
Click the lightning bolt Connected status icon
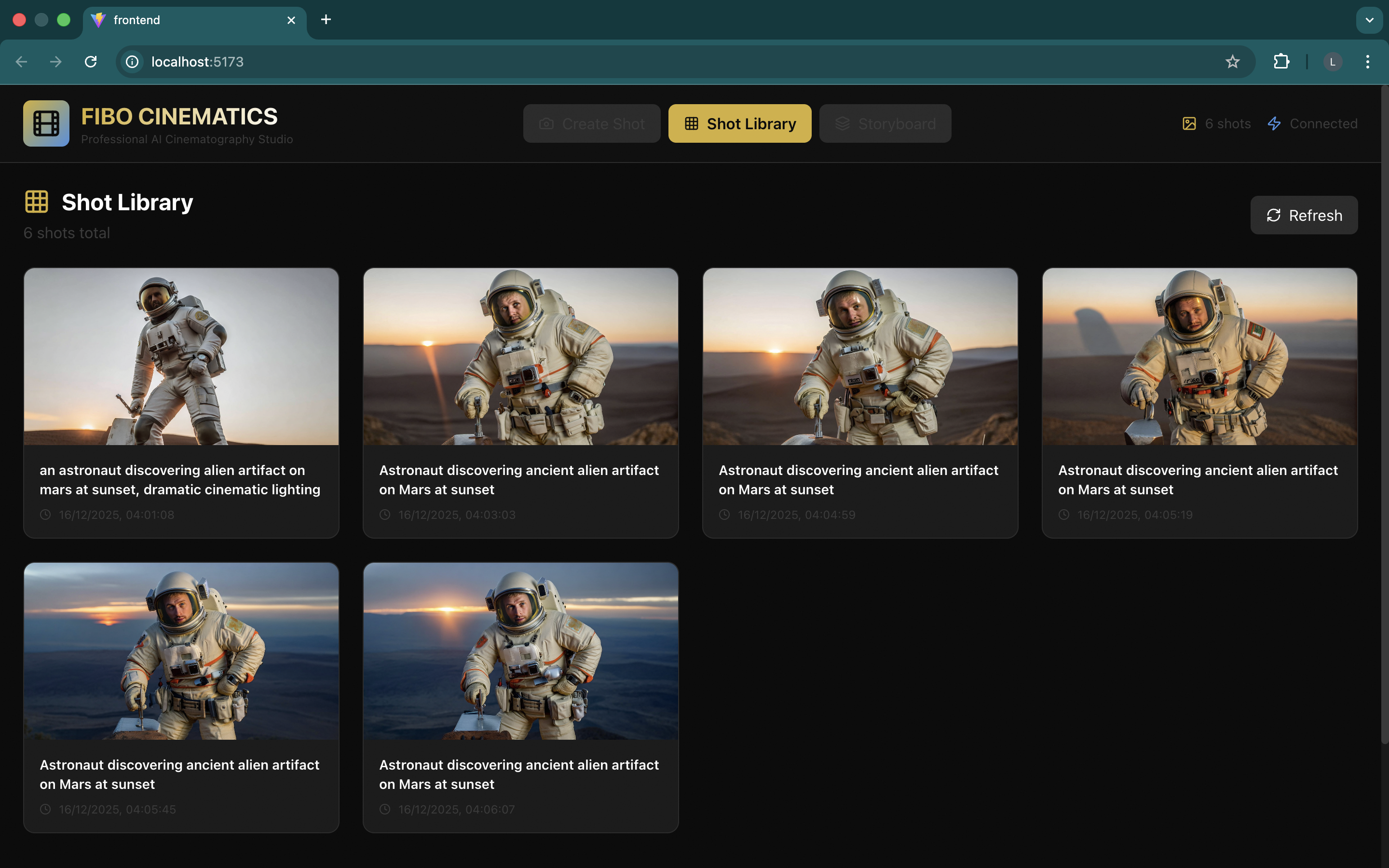[x=1274, y=123]
